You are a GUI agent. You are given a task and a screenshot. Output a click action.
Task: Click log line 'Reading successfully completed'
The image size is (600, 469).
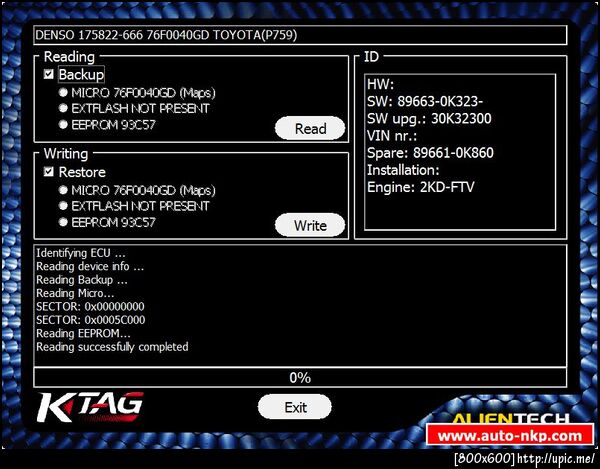[x=112, y=347]
